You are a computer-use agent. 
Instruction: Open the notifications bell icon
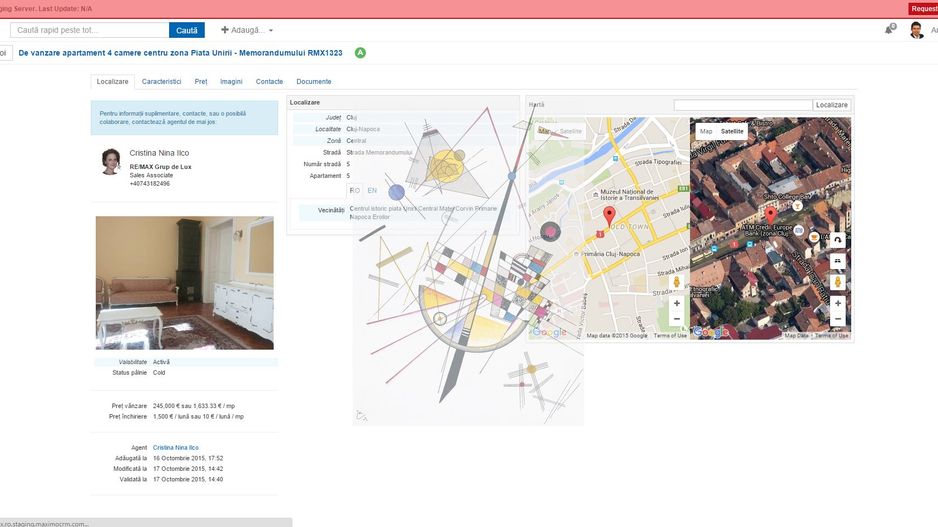[889, 30]
